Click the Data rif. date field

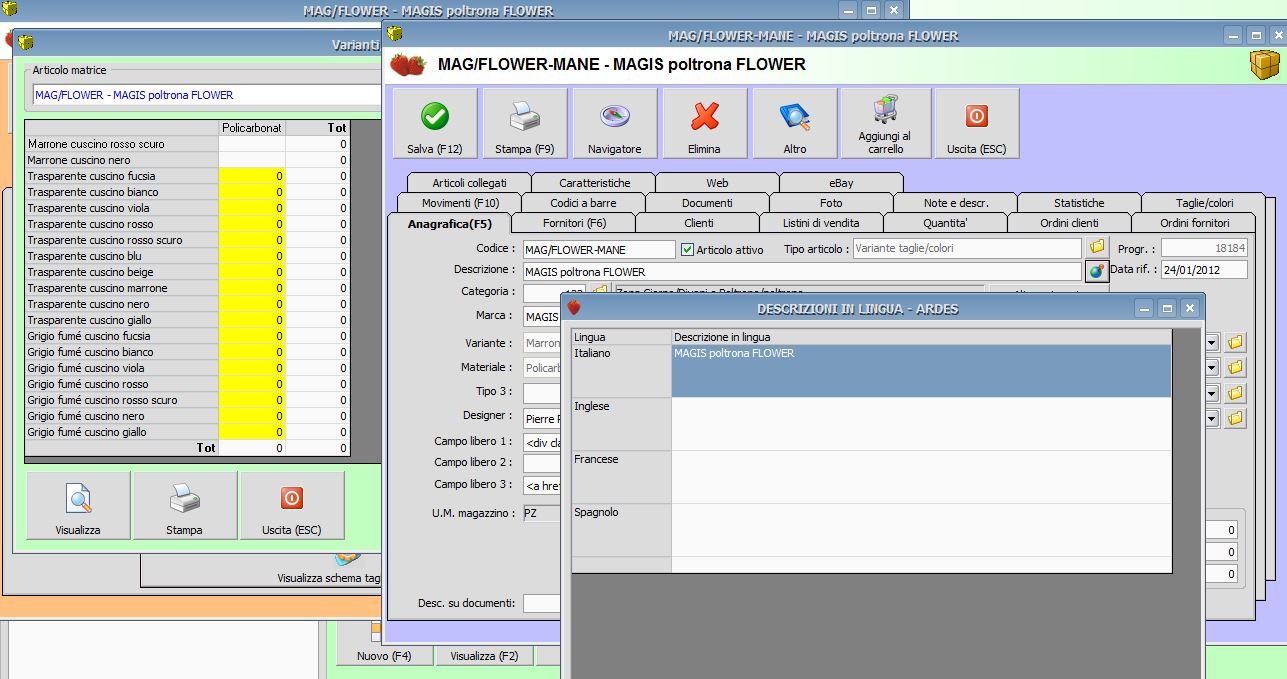1204,270
